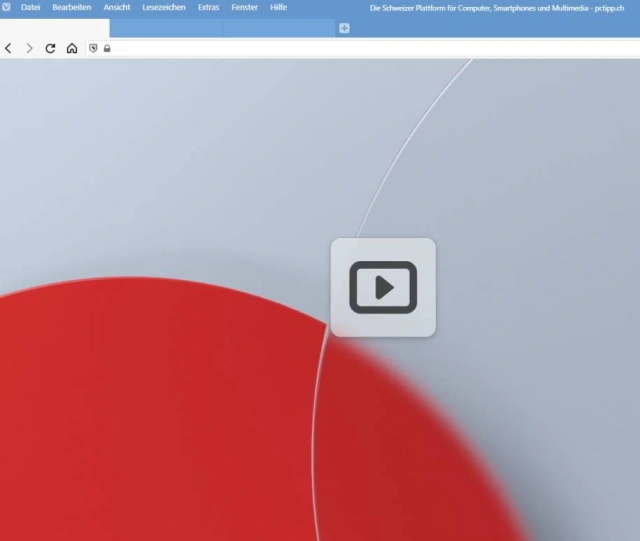
Task: Open the Hilfe menu
Action: [x=278, y=7]
